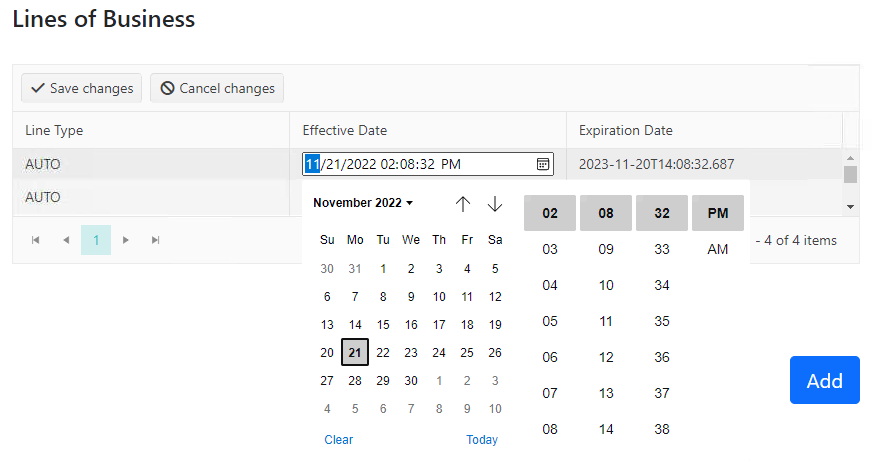Screen dimensions: 879x461
Task: Sort by Effective Date column header
Action: click(x=345, y=130)
